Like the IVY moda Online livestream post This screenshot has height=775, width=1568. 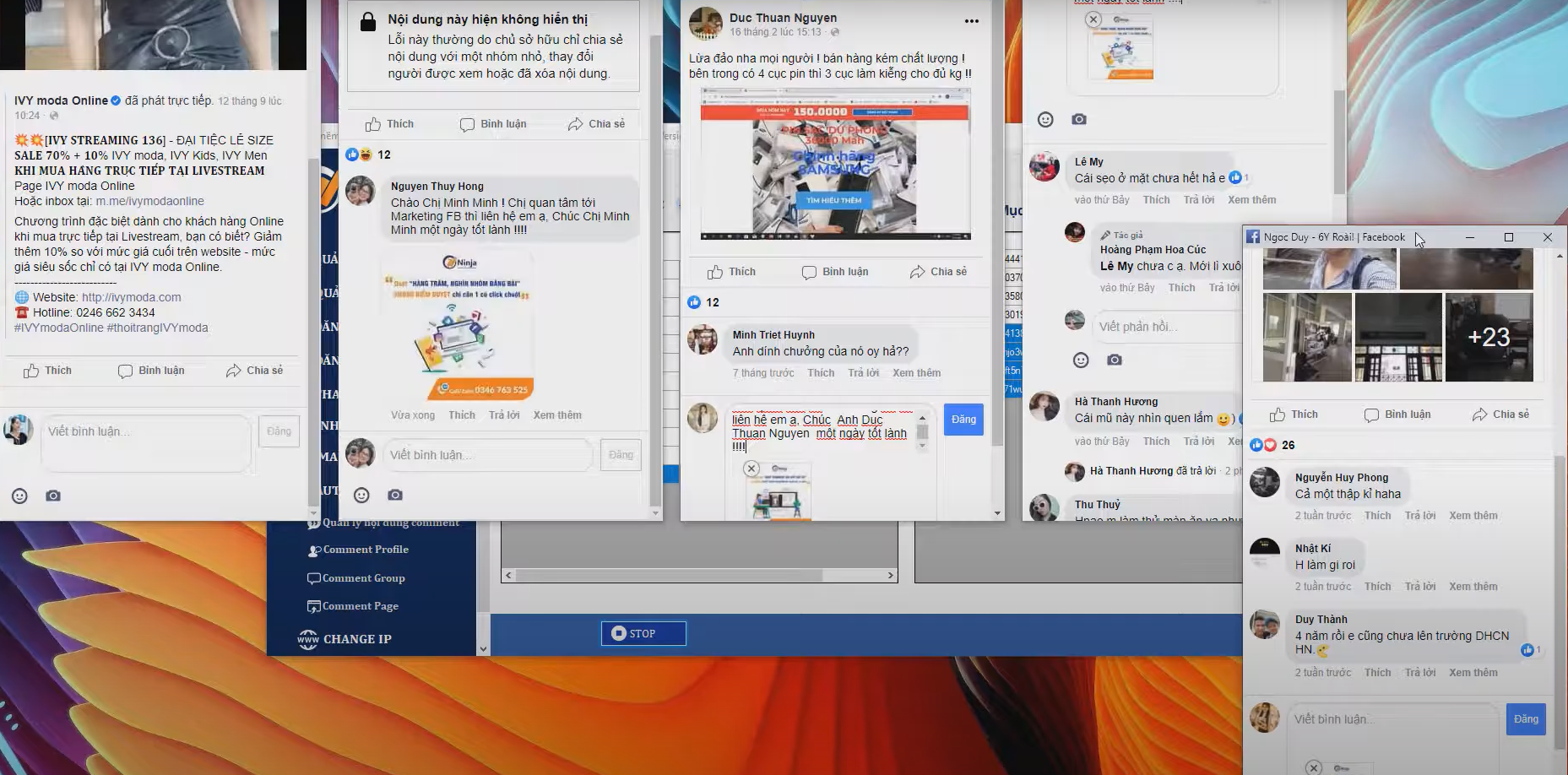click(48, 371)
